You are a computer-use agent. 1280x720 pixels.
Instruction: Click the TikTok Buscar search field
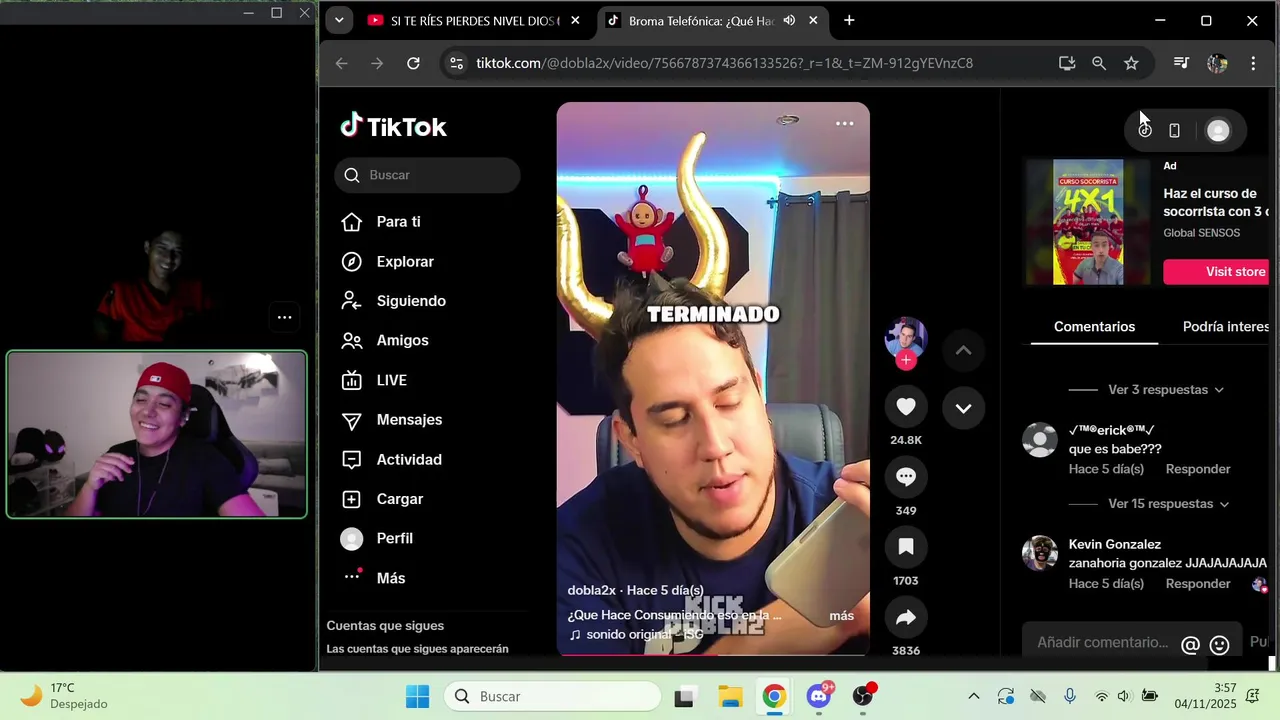[x=427, y=175]
